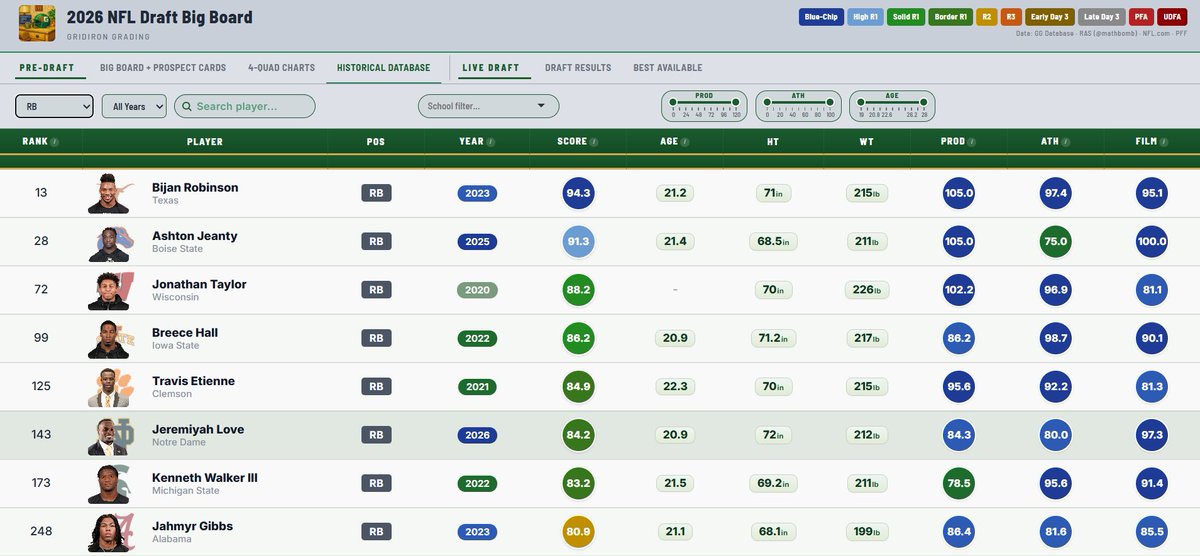Click the info icon next to SCORE header

click(594, 142)
